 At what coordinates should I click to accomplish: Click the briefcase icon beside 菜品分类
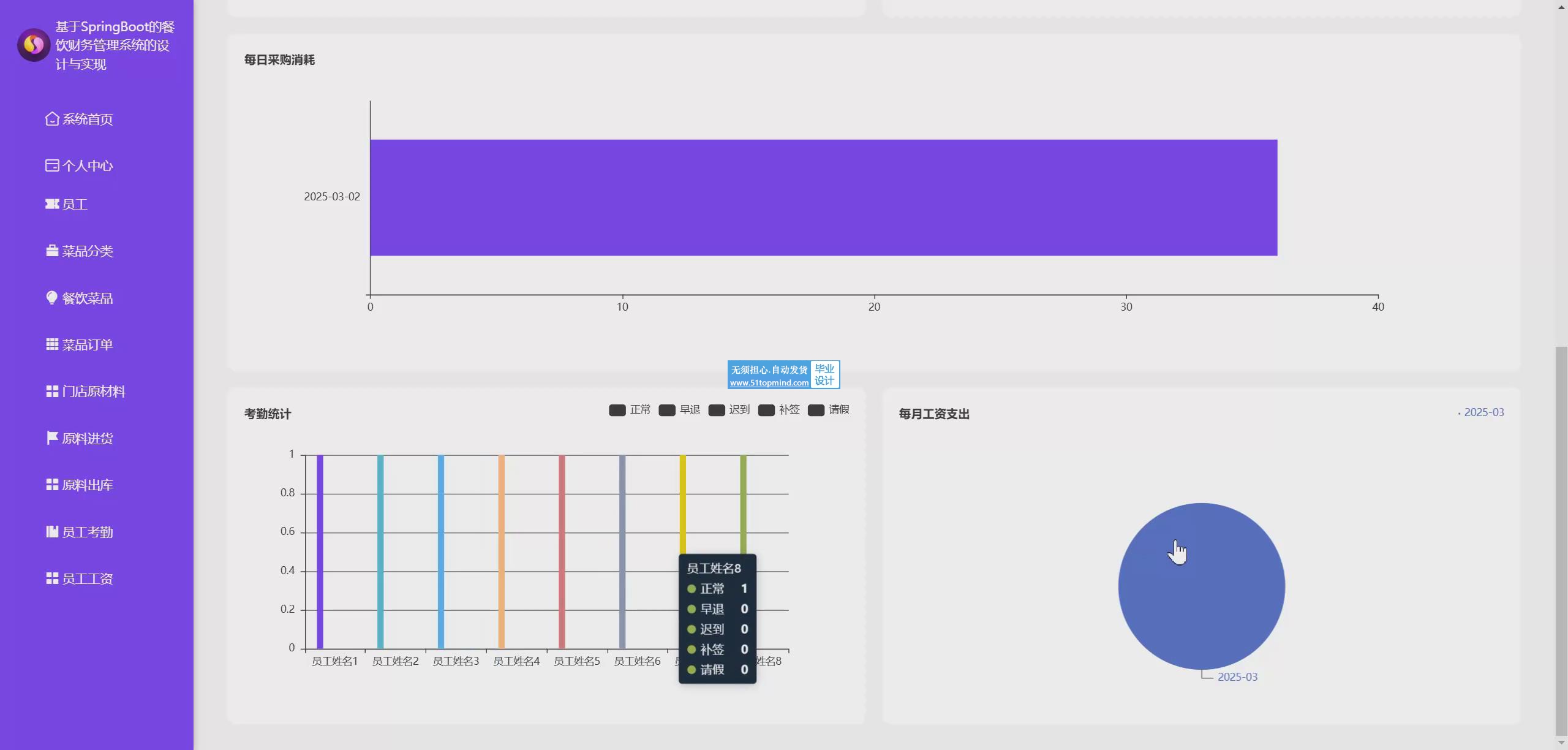pos(52,251)
